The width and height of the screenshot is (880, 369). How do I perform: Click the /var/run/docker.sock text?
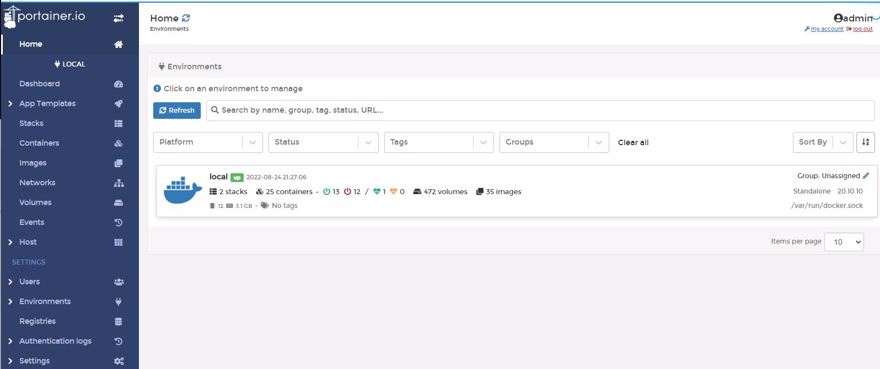[x=827, y=206]
